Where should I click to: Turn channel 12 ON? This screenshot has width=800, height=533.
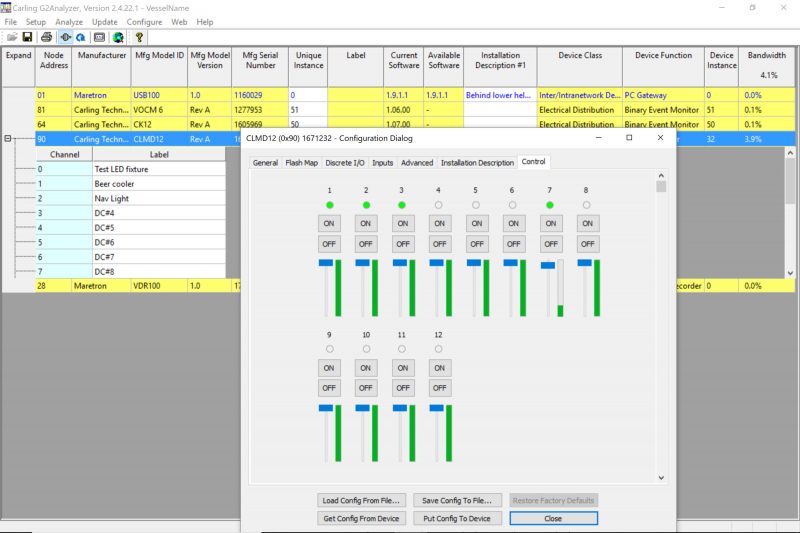tap(440, 368)
